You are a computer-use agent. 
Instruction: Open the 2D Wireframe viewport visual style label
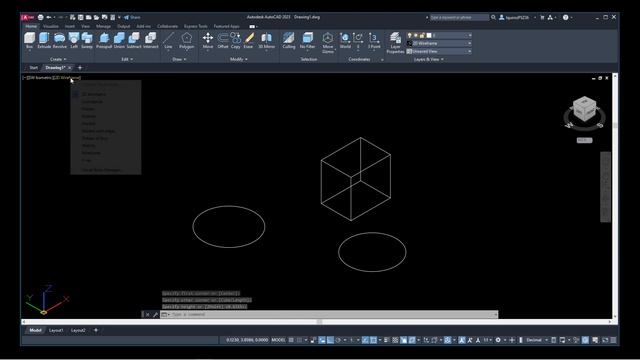(x=67, y=78)
